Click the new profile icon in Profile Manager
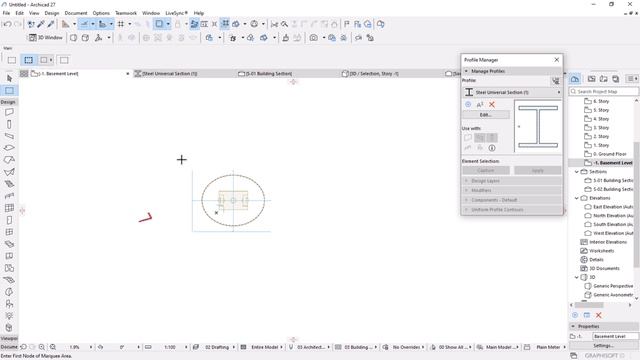The width and height of the screenshot is (640, 360). coord(468,104)
